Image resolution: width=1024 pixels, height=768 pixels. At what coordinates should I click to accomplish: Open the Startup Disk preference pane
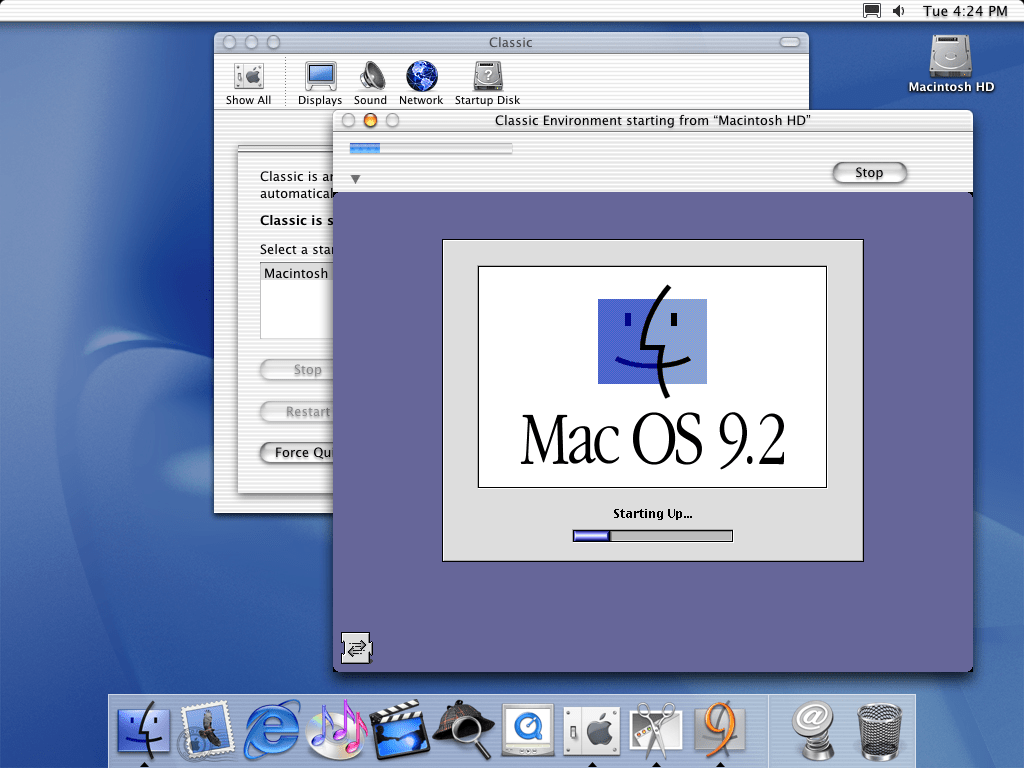tap(487, 83)
